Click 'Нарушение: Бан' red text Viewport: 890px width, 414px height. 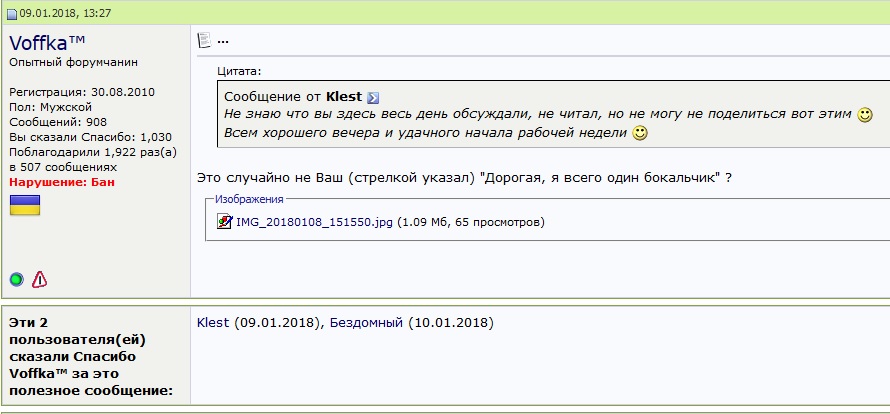click(x=62, y=182)
